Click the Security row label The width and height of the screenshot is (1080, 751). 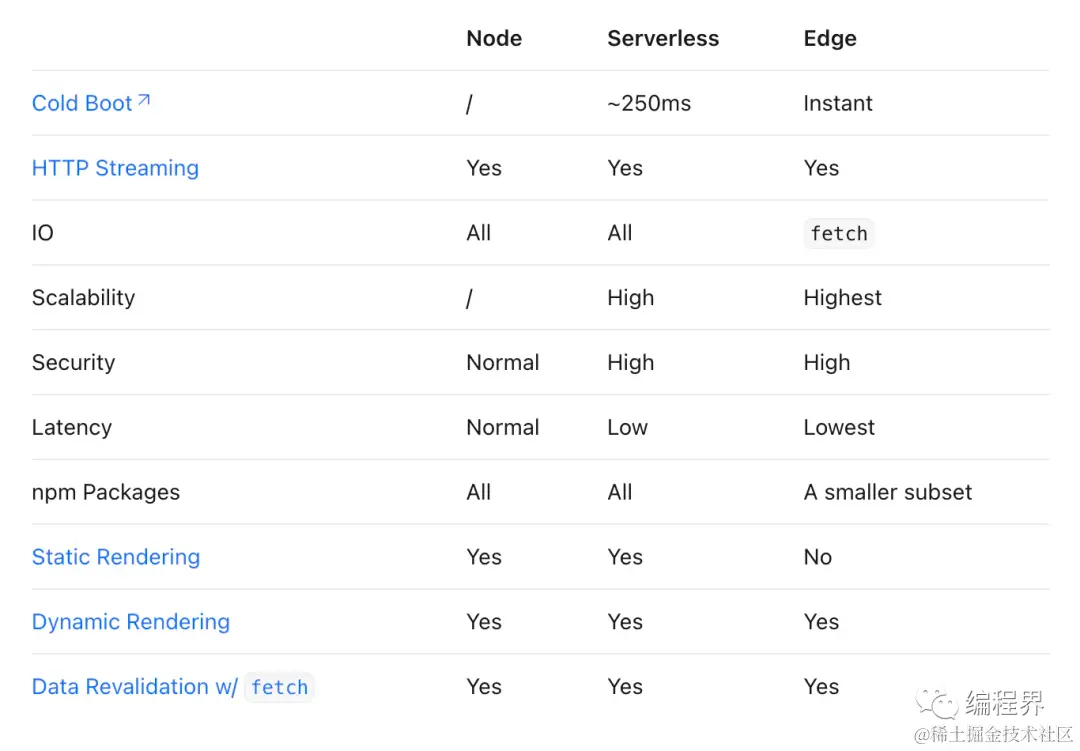74,362
